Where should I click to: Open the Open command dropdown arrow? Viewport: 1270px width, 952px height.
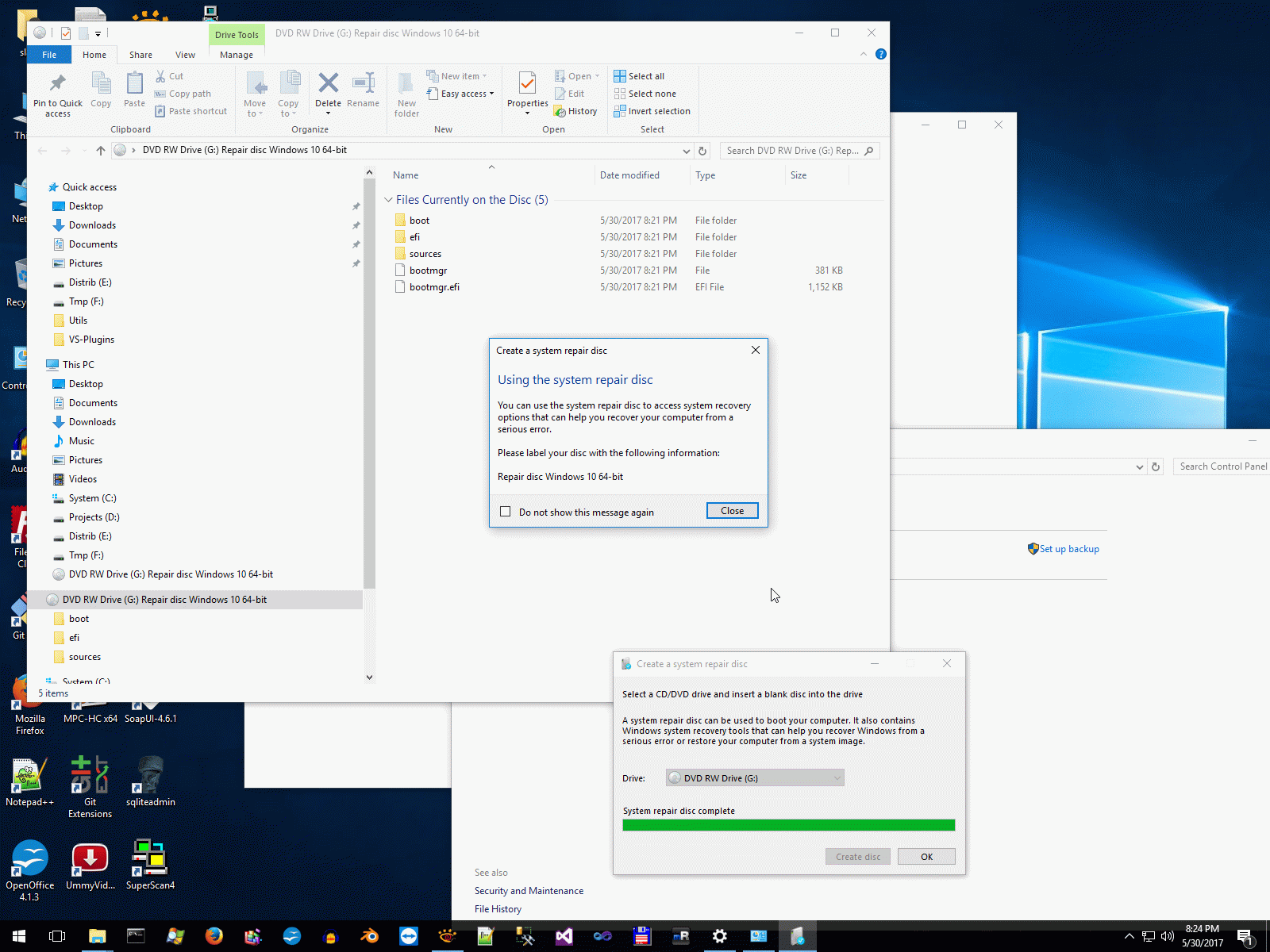click(597, 76)
